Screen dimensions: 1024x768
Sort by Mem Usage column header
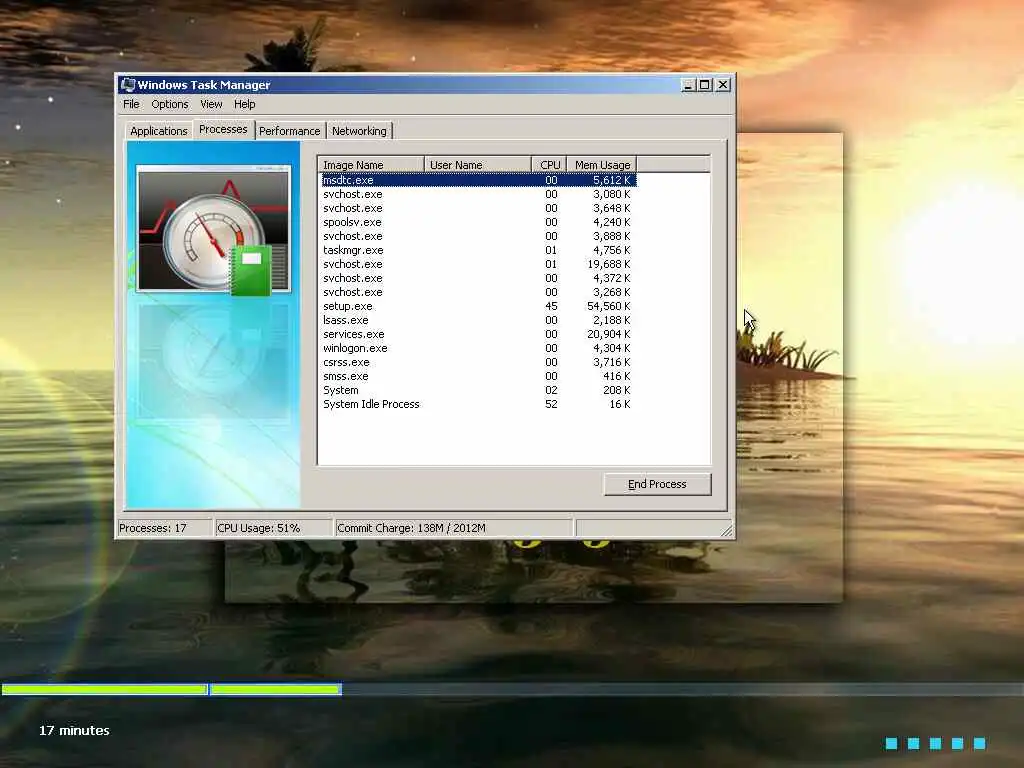[601, 165]
